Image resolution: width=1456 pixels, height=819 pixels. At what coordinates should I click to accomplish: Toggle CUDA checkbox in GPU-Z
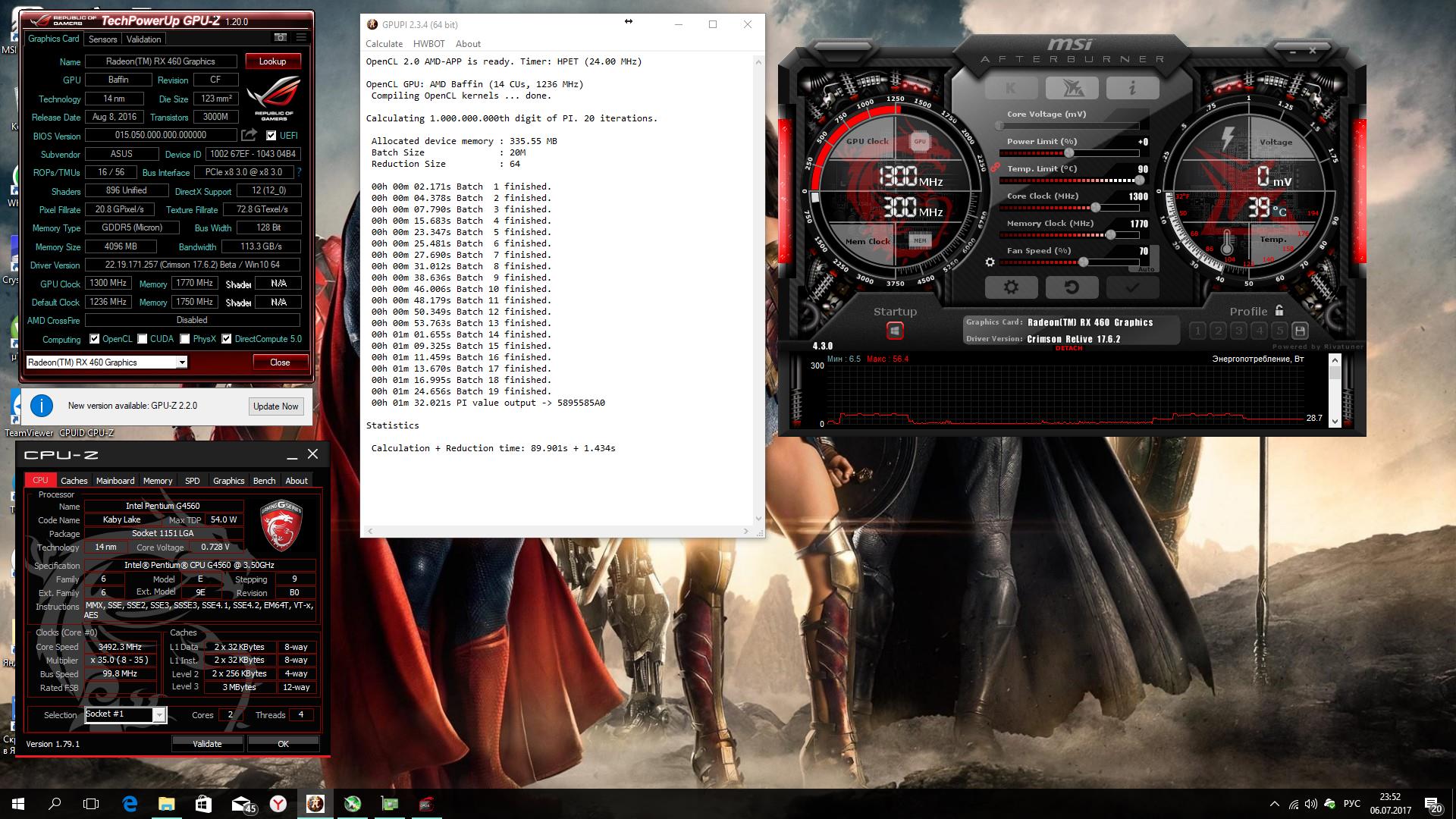tap(142, 339)
